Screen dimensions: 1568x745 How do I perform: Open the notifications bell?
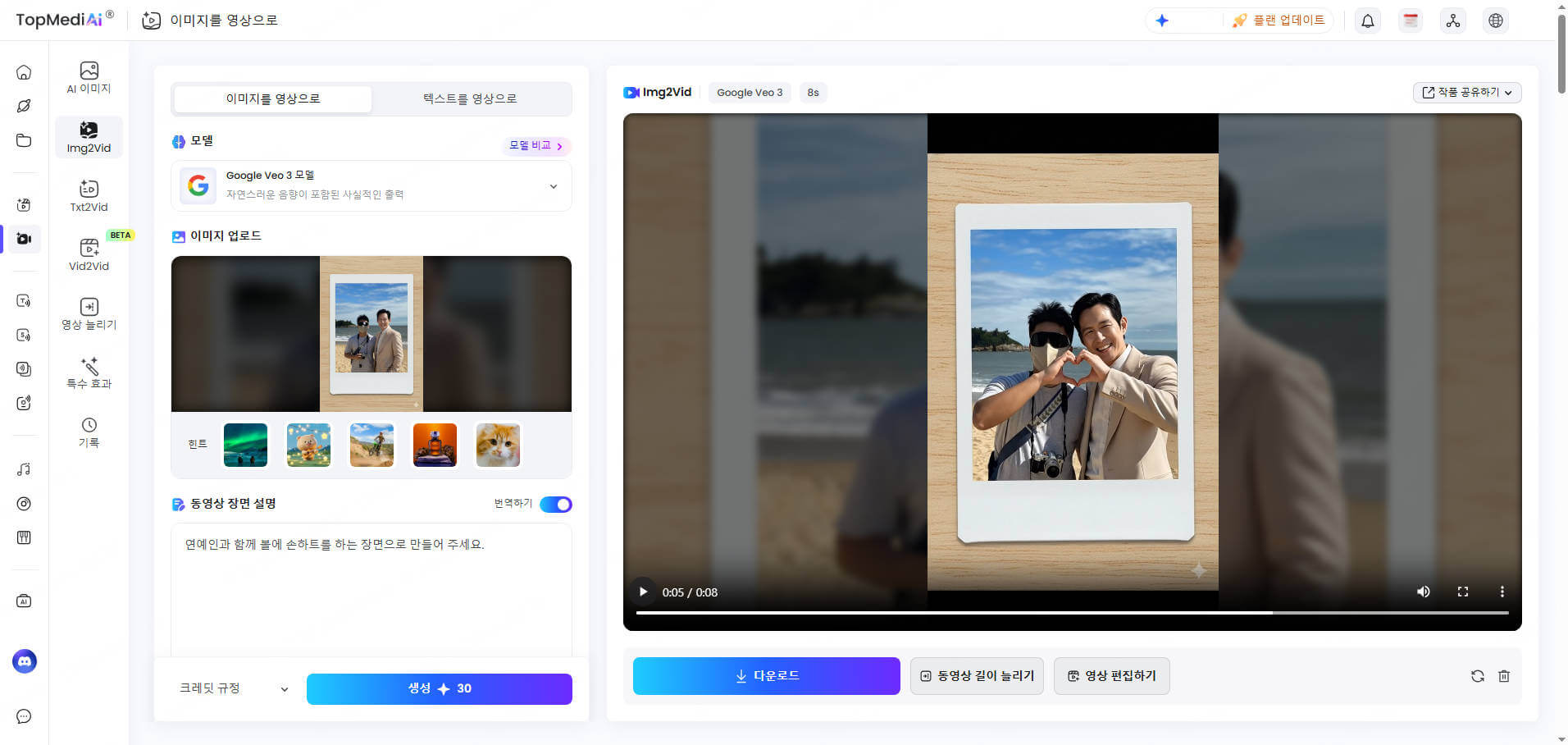[x=1366, y=20]
